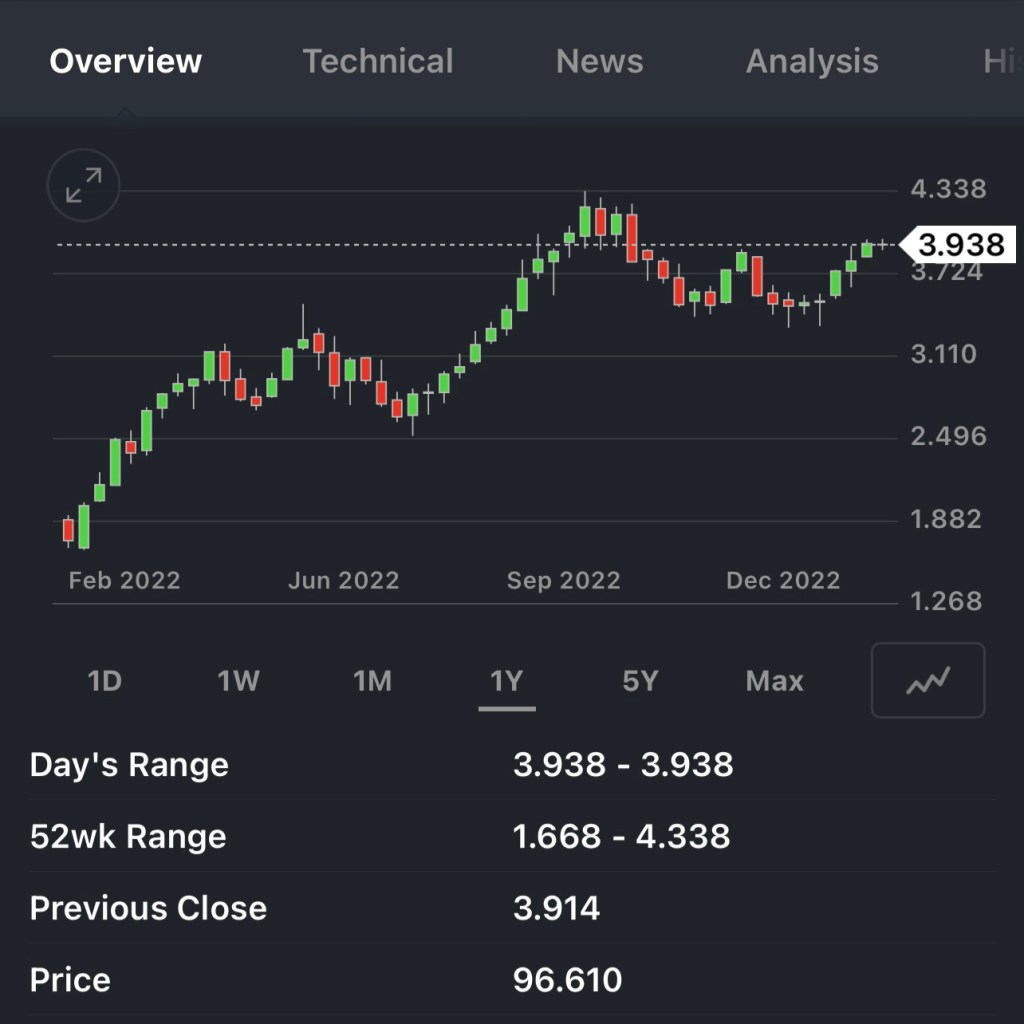Viewport: 1024px width, 1024px height.
Task: Expand chart to fullscreen view
Action: pyautogui.click(x=83, y=185)
